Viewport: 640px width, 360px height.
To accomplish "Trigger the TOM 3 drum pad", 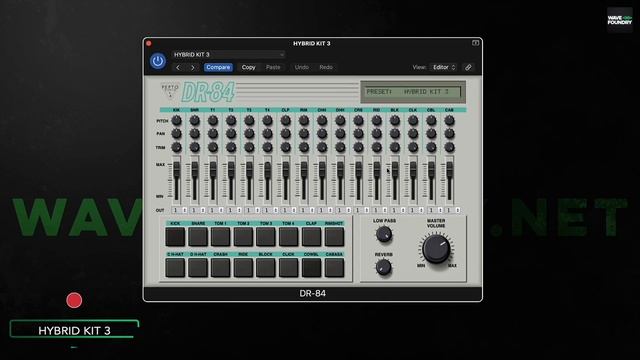I will pyautogui.click(x=266, y=237).
